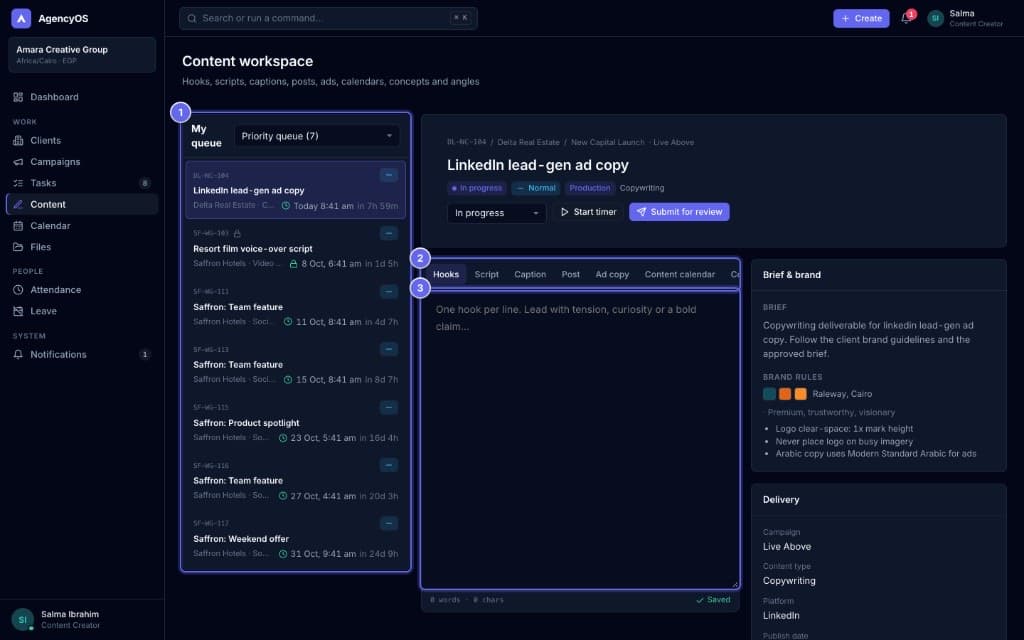Open Saffron: Team feature task SF-WG-116
This screenshot has height=640, width=1024.
pyautogui.click(x=295, y=480)
